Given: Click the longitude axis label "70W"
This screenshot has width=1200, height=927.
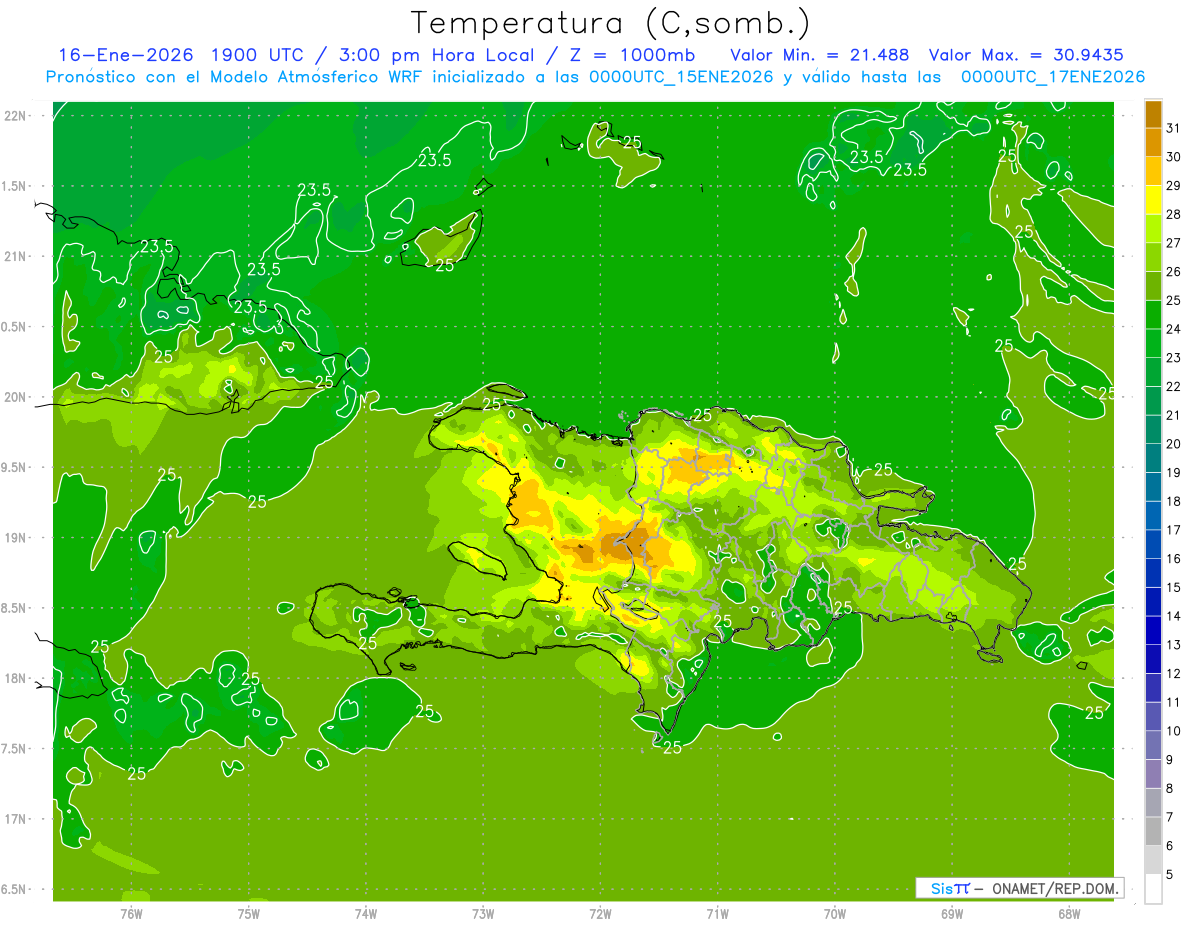Looking at the screenshot, I should pyautogui.click(x=835, y=913).
